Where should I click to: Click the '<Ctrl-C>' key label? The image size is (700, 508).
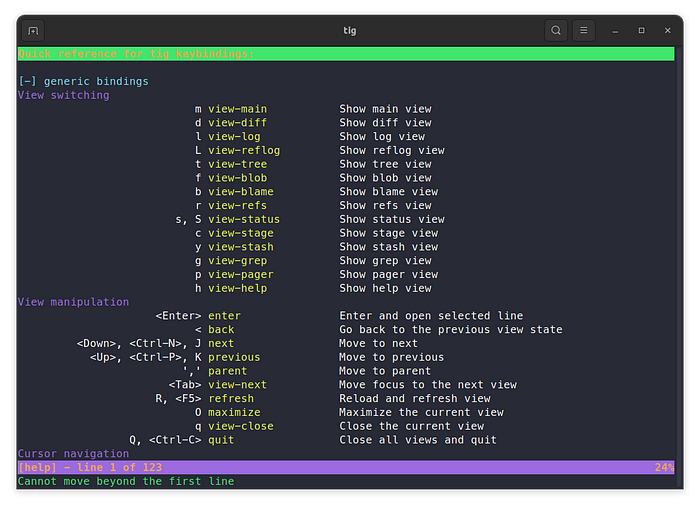click(x=175, y=440)
